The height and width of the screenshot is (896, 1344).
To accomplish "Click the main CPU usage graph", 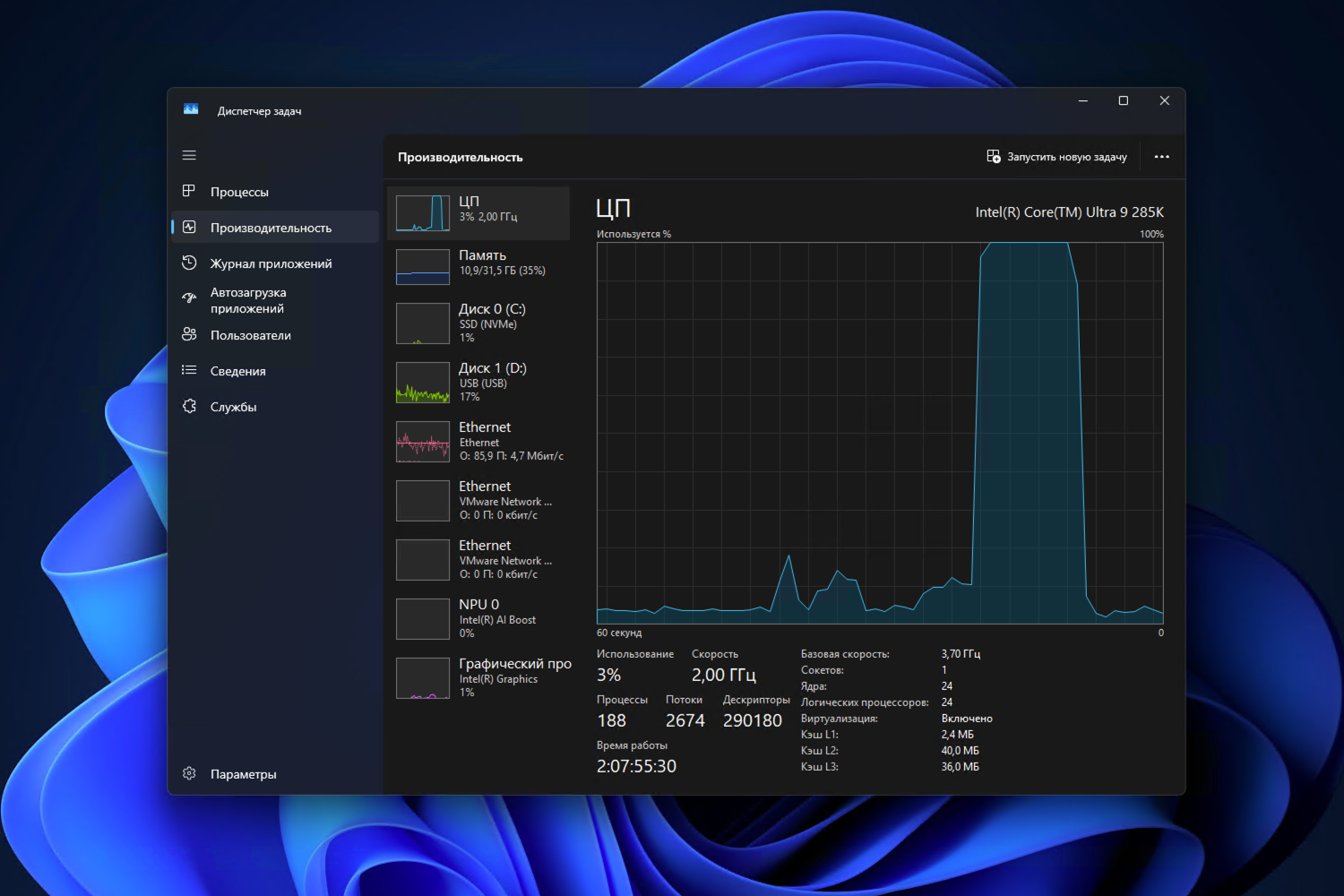I will click(x=880, y=433).
